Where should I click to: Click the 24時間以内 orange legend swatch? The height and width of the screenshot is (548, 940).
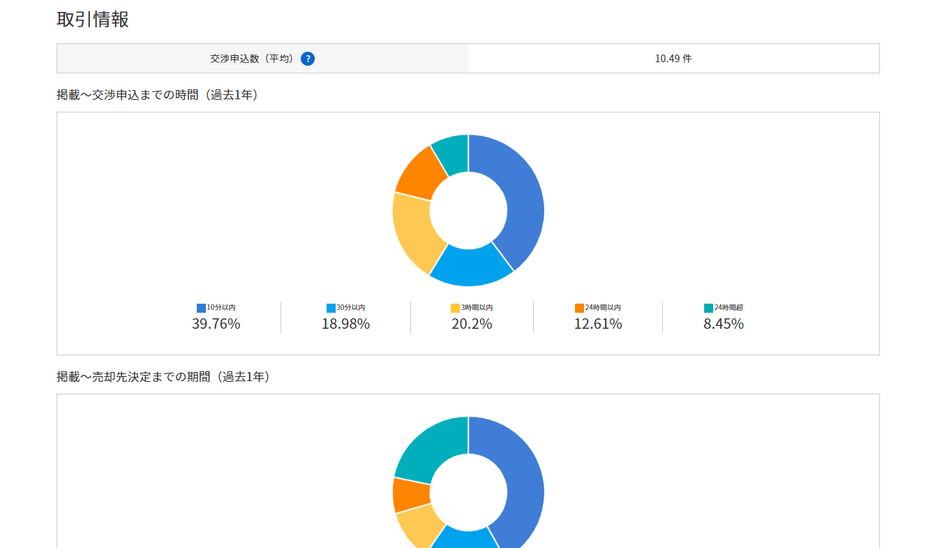pos(579,308)
